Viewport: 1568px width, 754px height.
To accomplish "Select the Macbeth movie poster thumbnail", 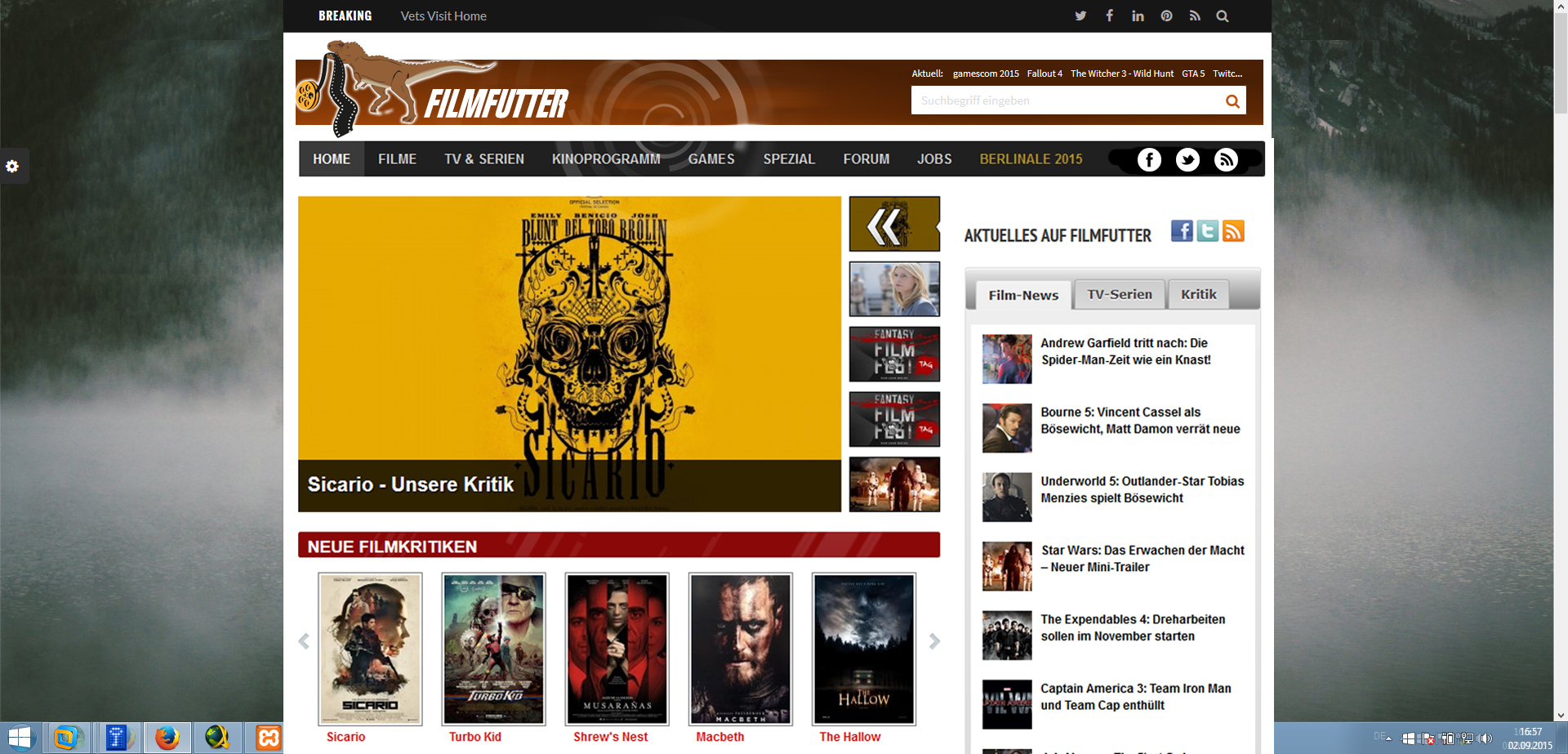I will (740, 649).
